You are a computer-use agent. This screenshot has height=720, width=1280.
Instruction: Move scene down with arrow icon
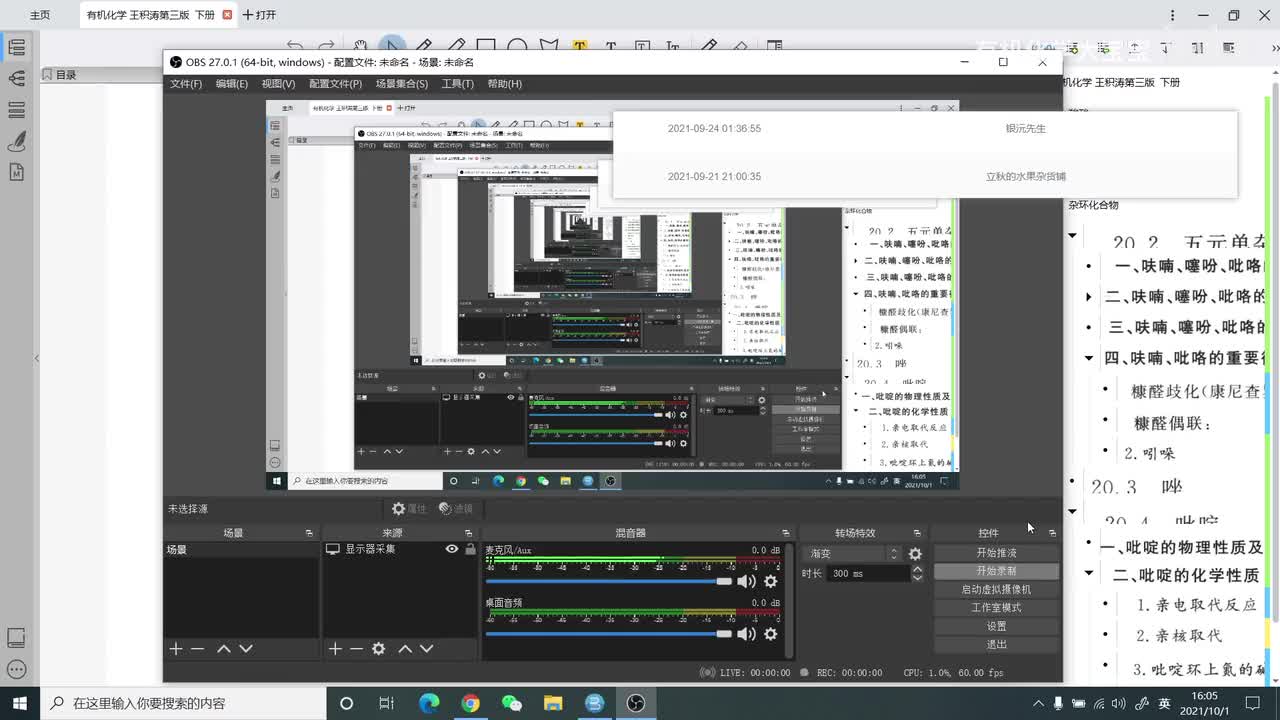tap(246, 649)
